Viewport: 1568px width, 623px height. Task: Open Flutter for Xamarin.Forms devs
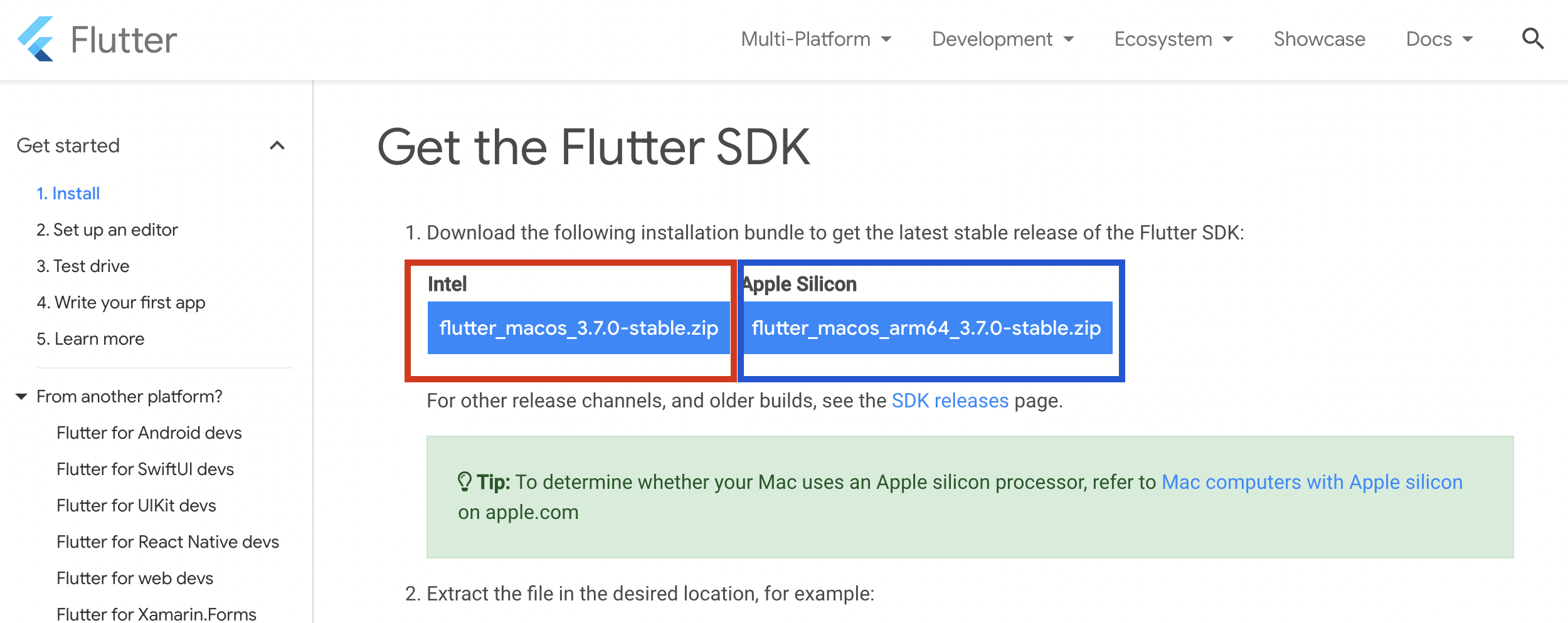(x=156, y=614)
